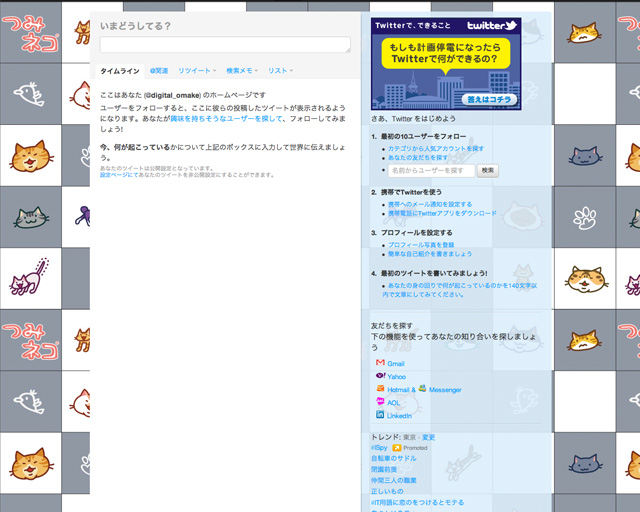Open the #IT用語に恋のをつけるとモテる trend

click(417, 502)
